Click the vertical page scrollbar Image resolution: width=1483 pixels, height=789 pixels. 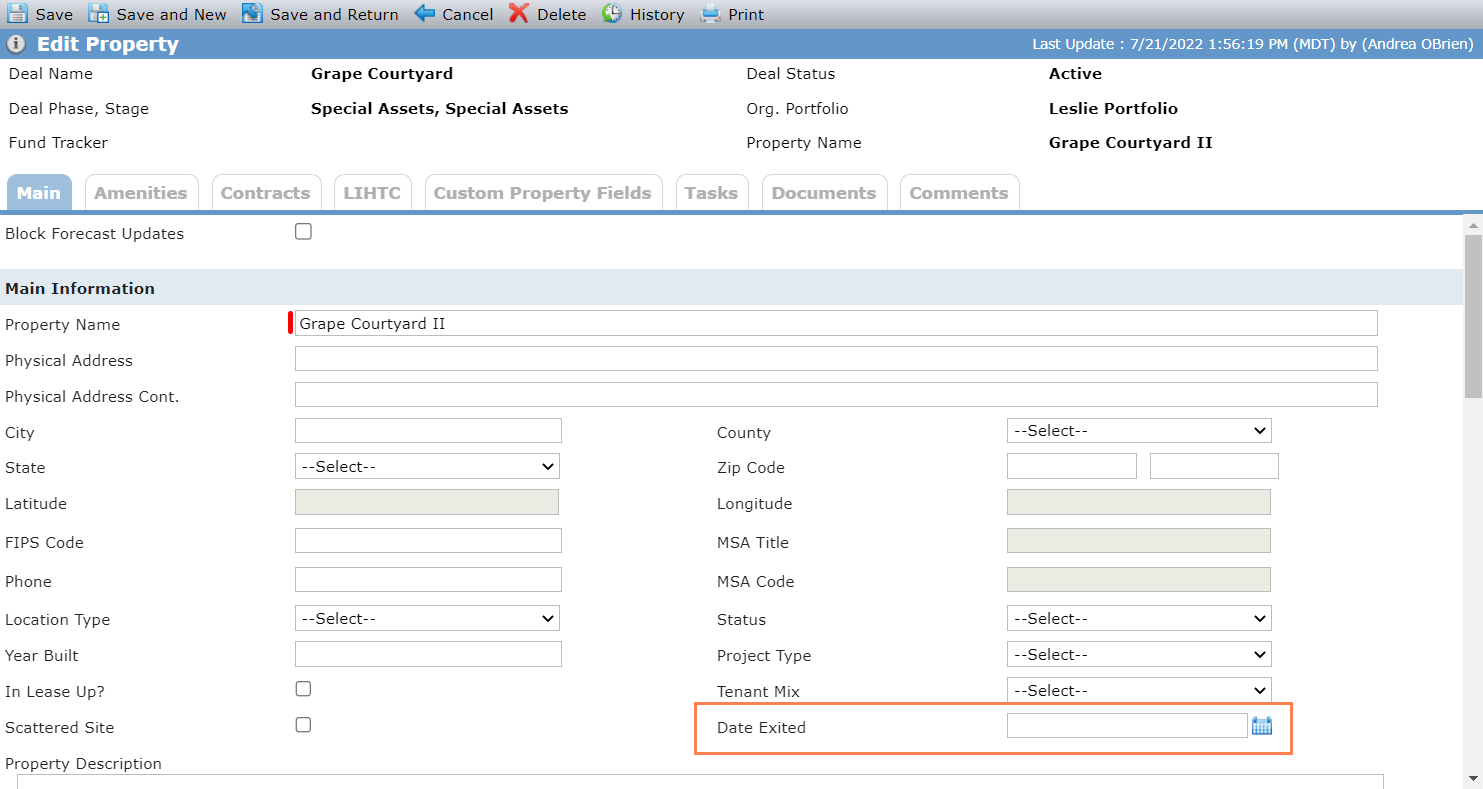tap(1473, 500)
